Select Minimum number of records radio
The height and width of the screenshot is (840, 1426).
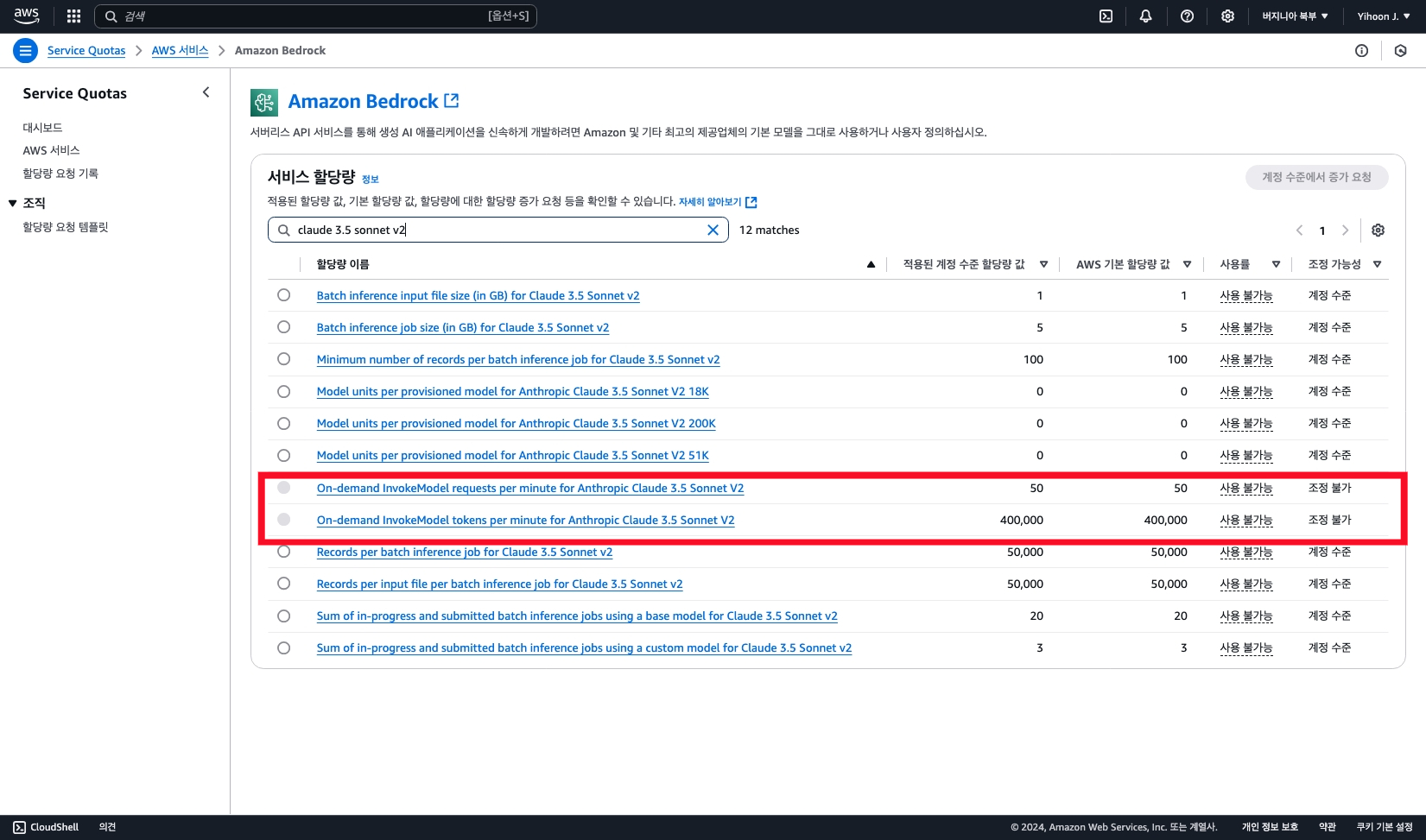click(x=283, y=359)
